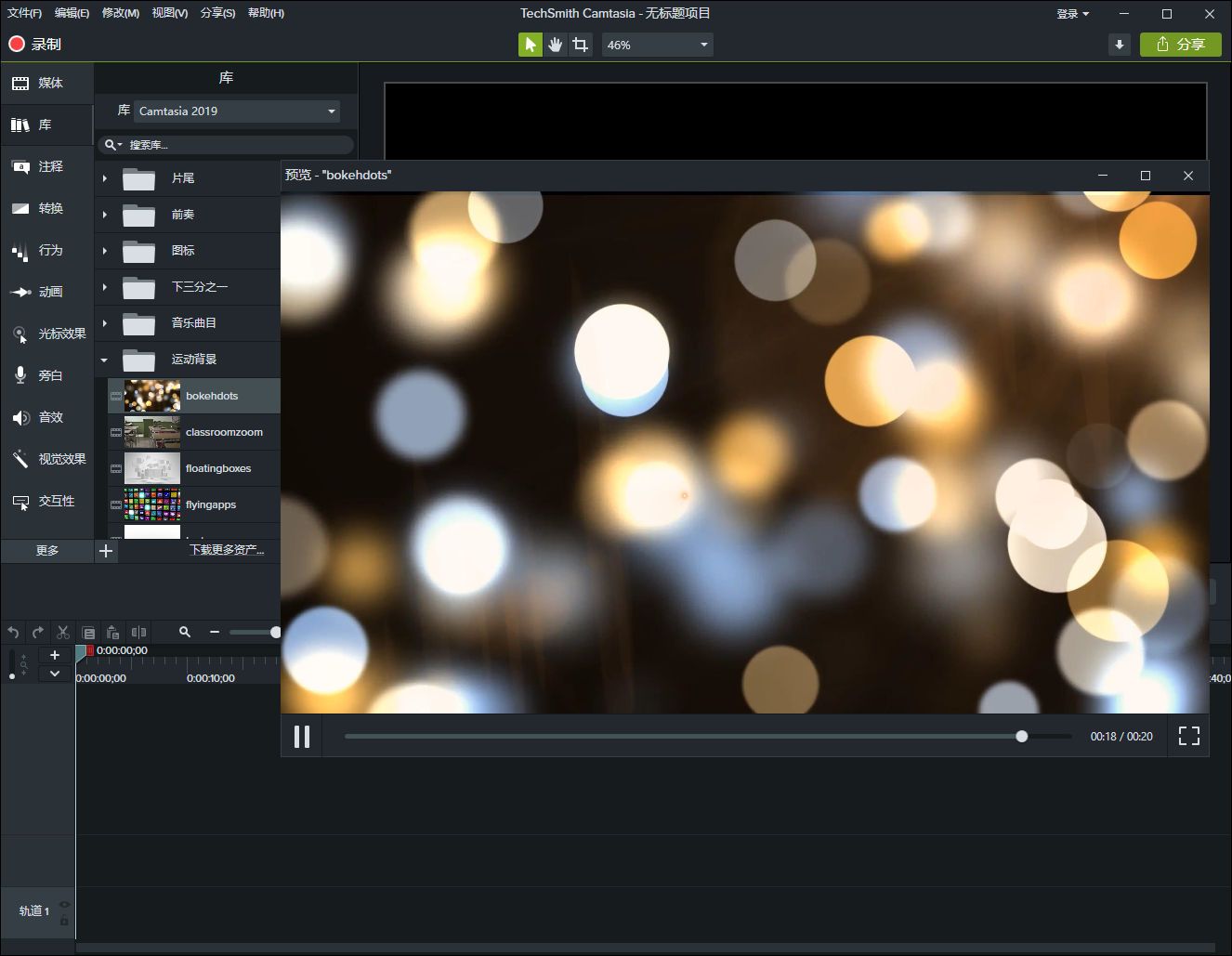The image size is (1232, 956).
Task: Open the Camtasia 2019 library dropdown
Action: [237, 111]
